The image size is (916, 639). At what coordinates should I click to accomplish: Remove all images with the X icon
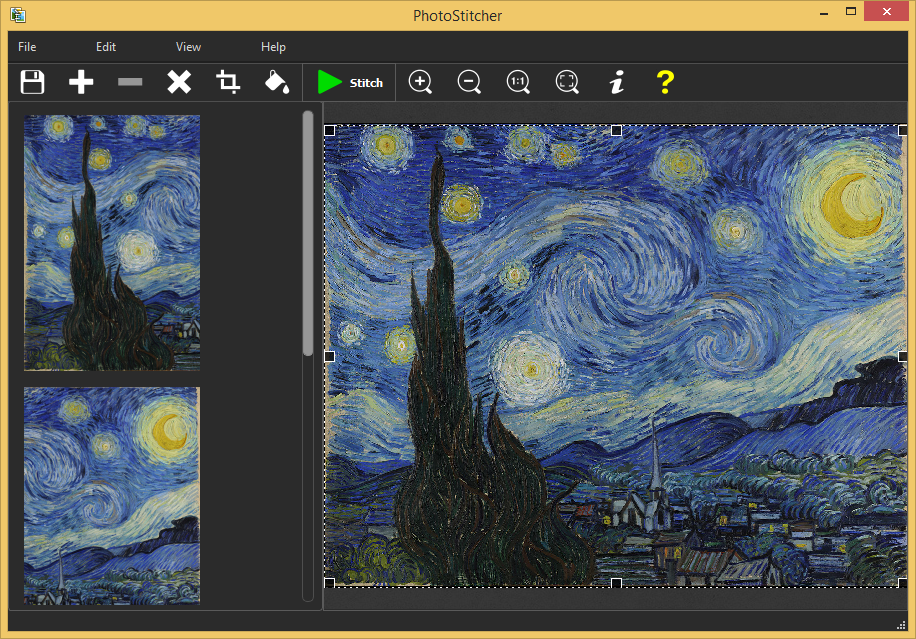pos(179,82)
